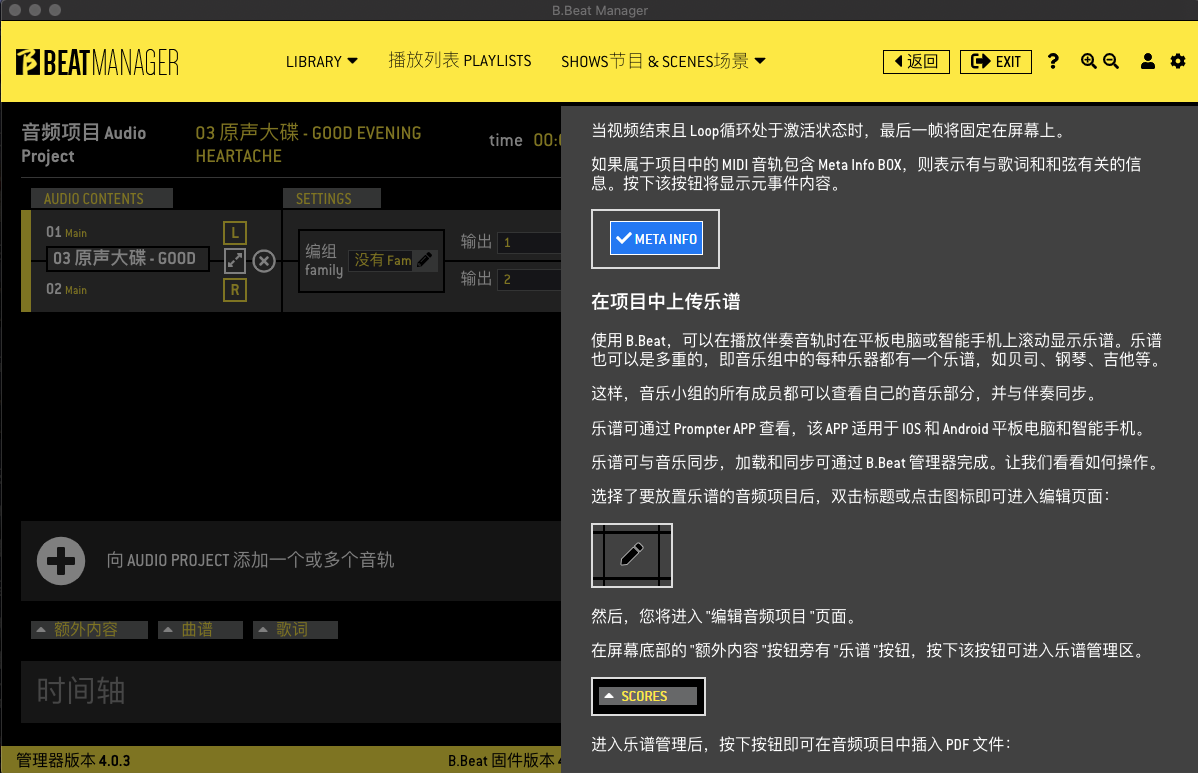
Task: Click the first 输出 field showing 1
Action: click(x=529, y=242)
